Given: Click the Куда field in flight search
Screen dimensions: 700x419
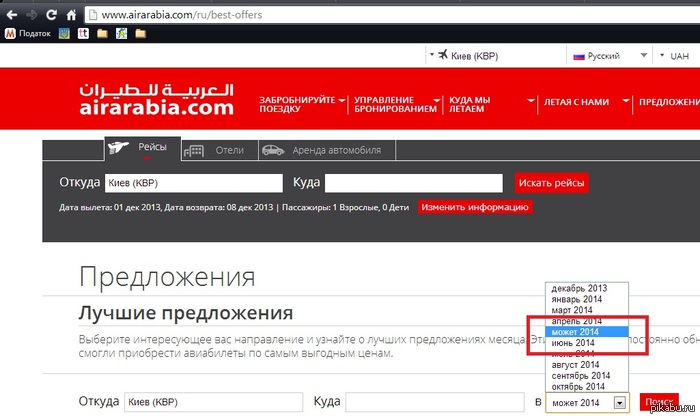Looking at the screenshot, I should coord(413,183).
